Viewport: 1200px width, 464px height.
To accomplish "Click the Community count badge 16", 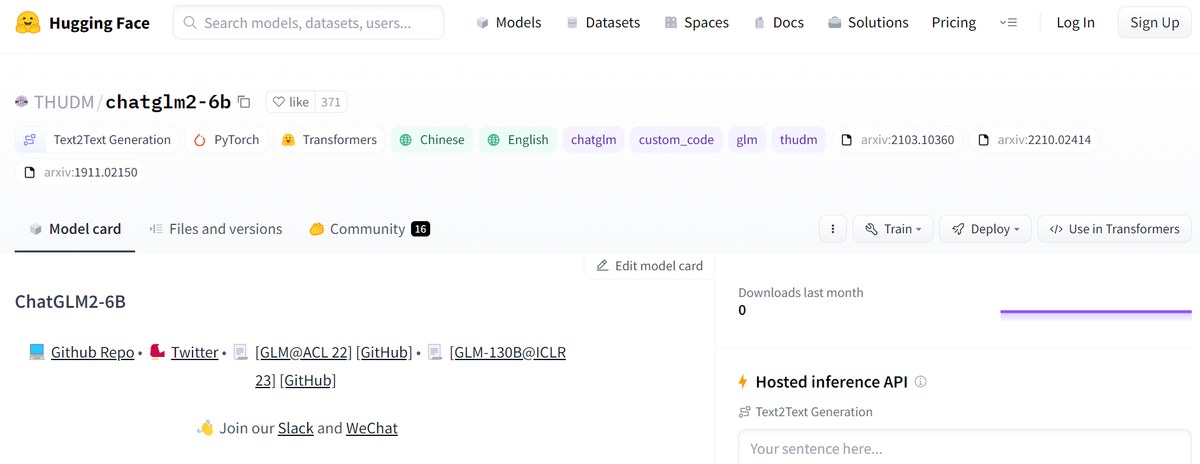I will click(420, 229).
